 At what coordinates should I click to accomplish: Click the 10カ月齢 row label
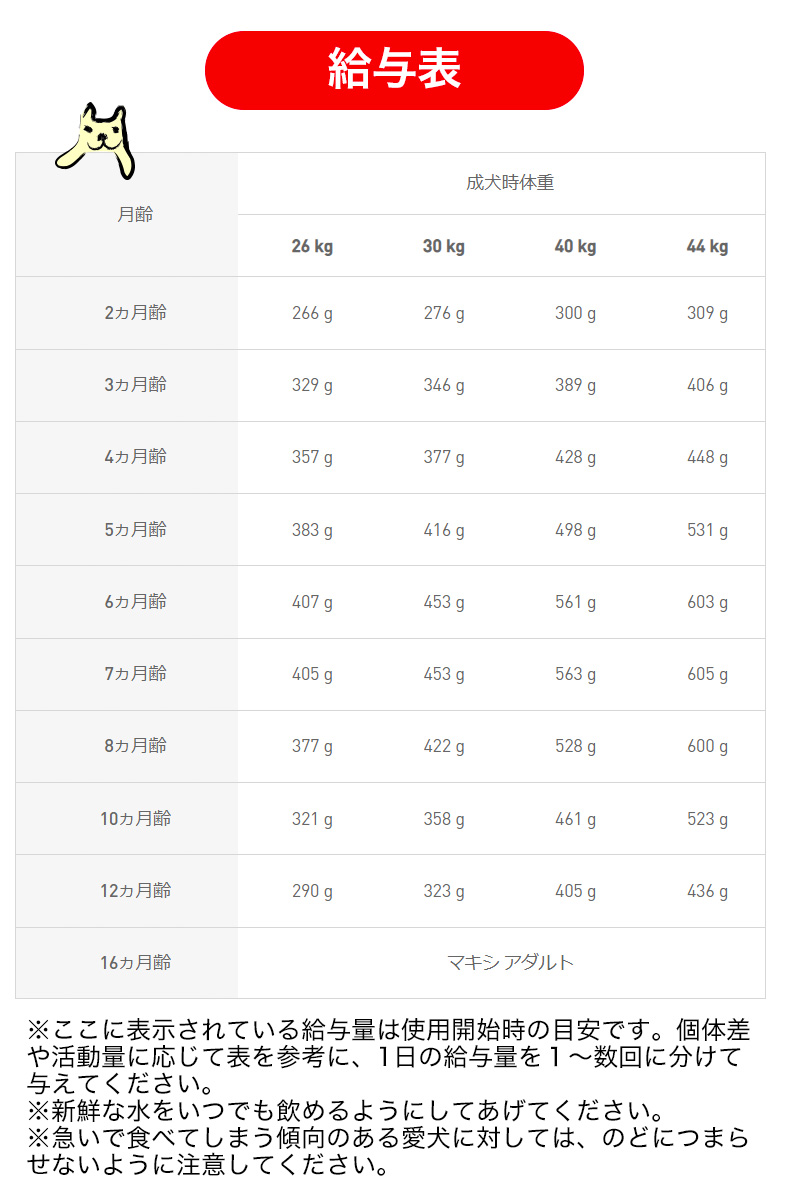pos(135,819)
